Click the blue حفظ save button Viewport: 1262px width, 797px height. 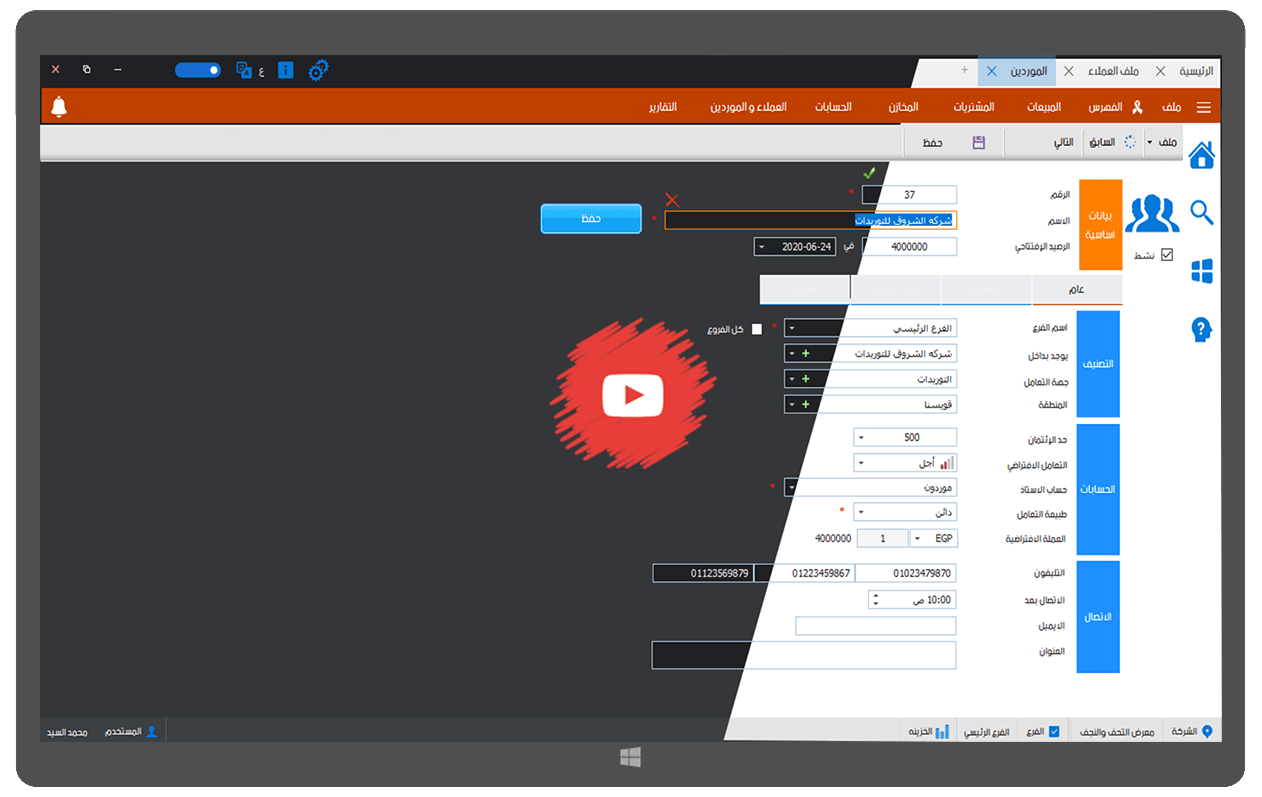click(x=591, y=218)
